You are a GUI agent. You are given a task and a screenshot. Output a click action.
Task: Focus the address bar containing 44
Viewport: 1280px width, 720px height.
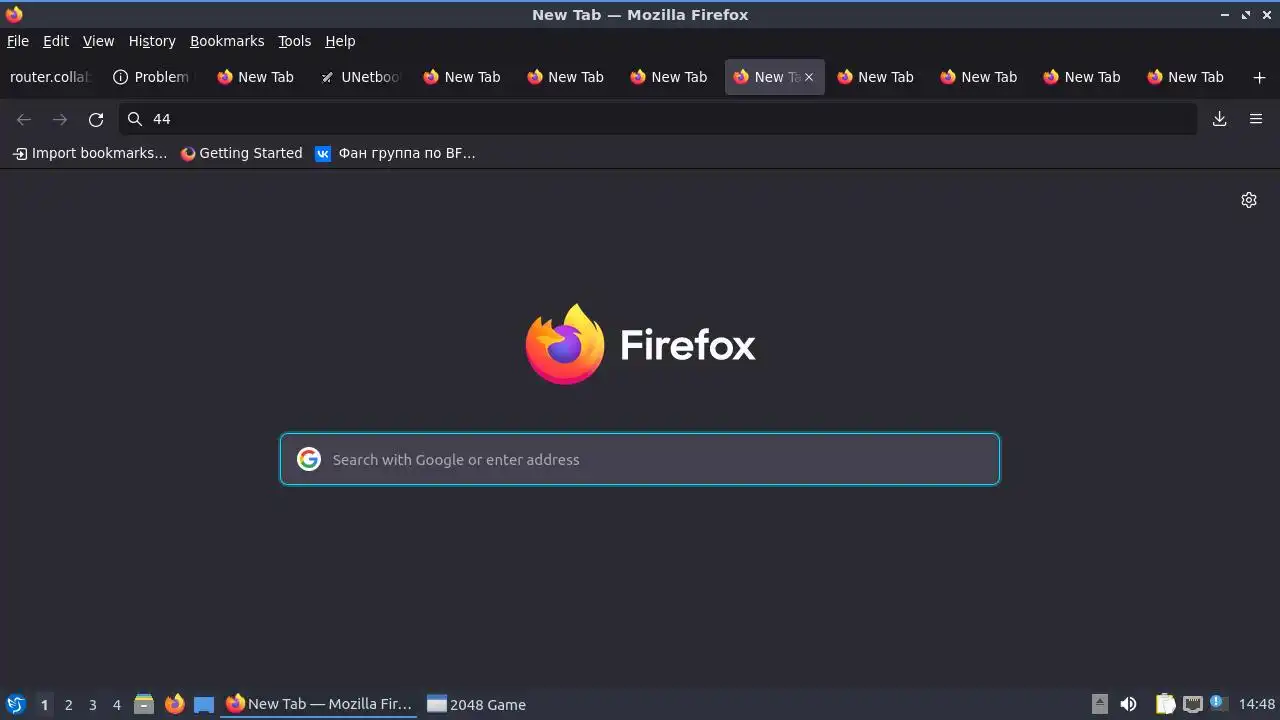tap(658, 119)
